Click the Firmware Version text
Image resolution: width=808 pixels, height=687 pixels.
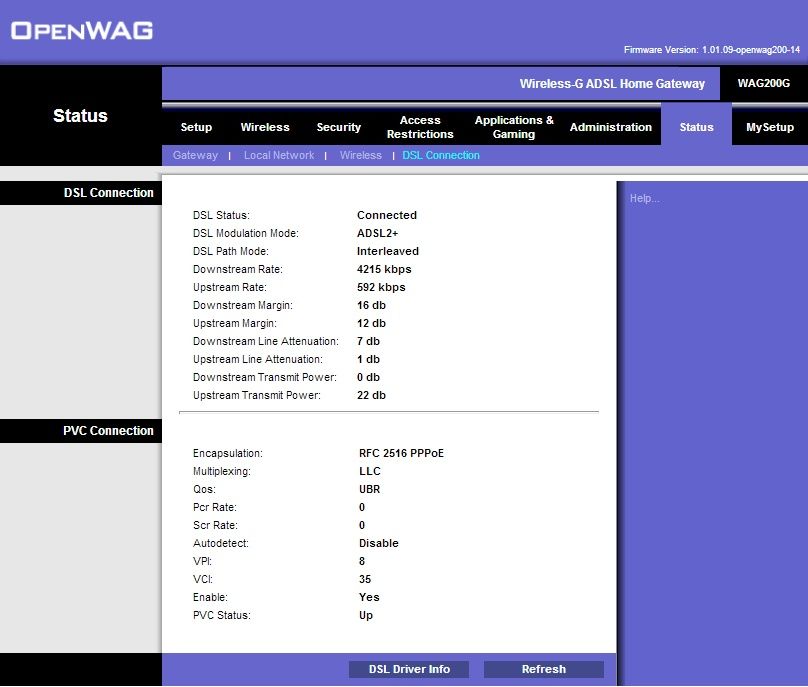click(711, 50)
